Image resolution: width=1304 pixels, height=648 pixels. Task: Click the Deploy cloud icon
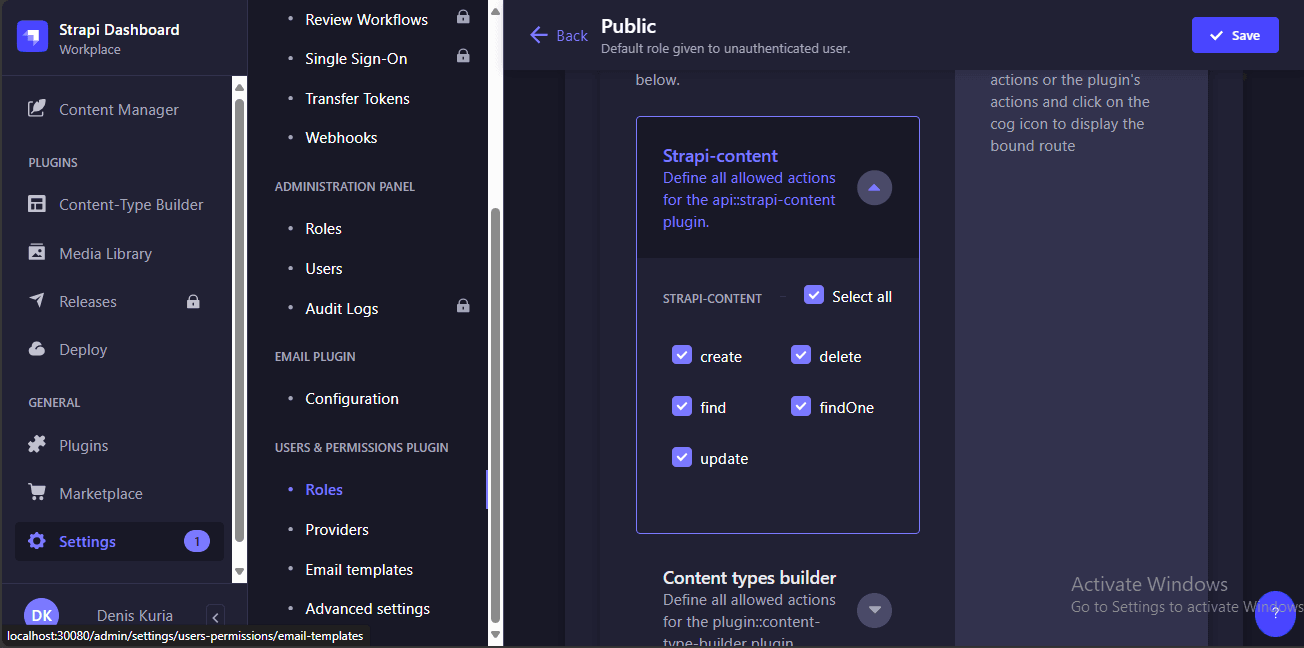tap(37, 349)
